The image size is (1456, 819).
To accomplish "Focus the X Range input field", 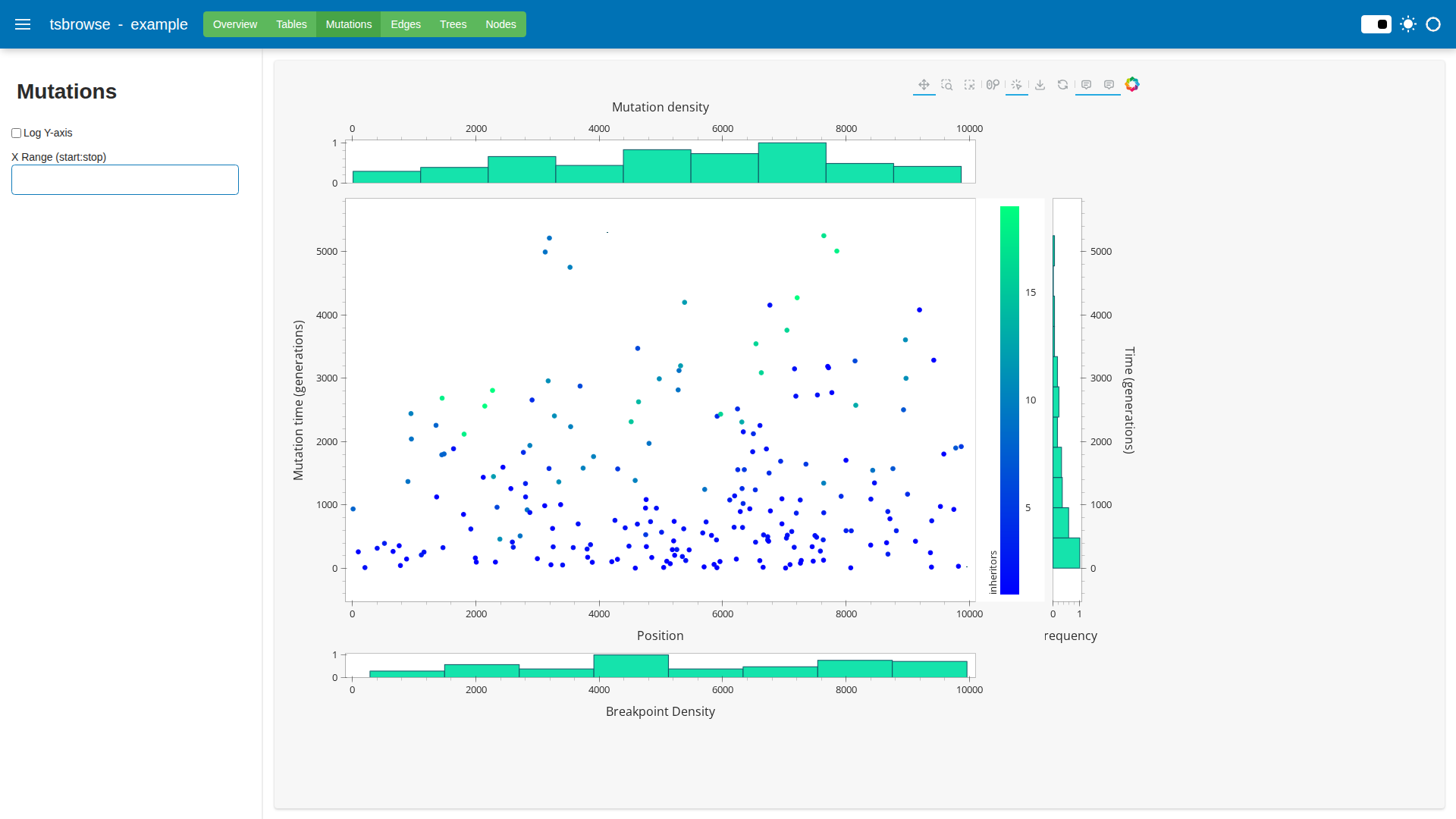I will [125, 180].
